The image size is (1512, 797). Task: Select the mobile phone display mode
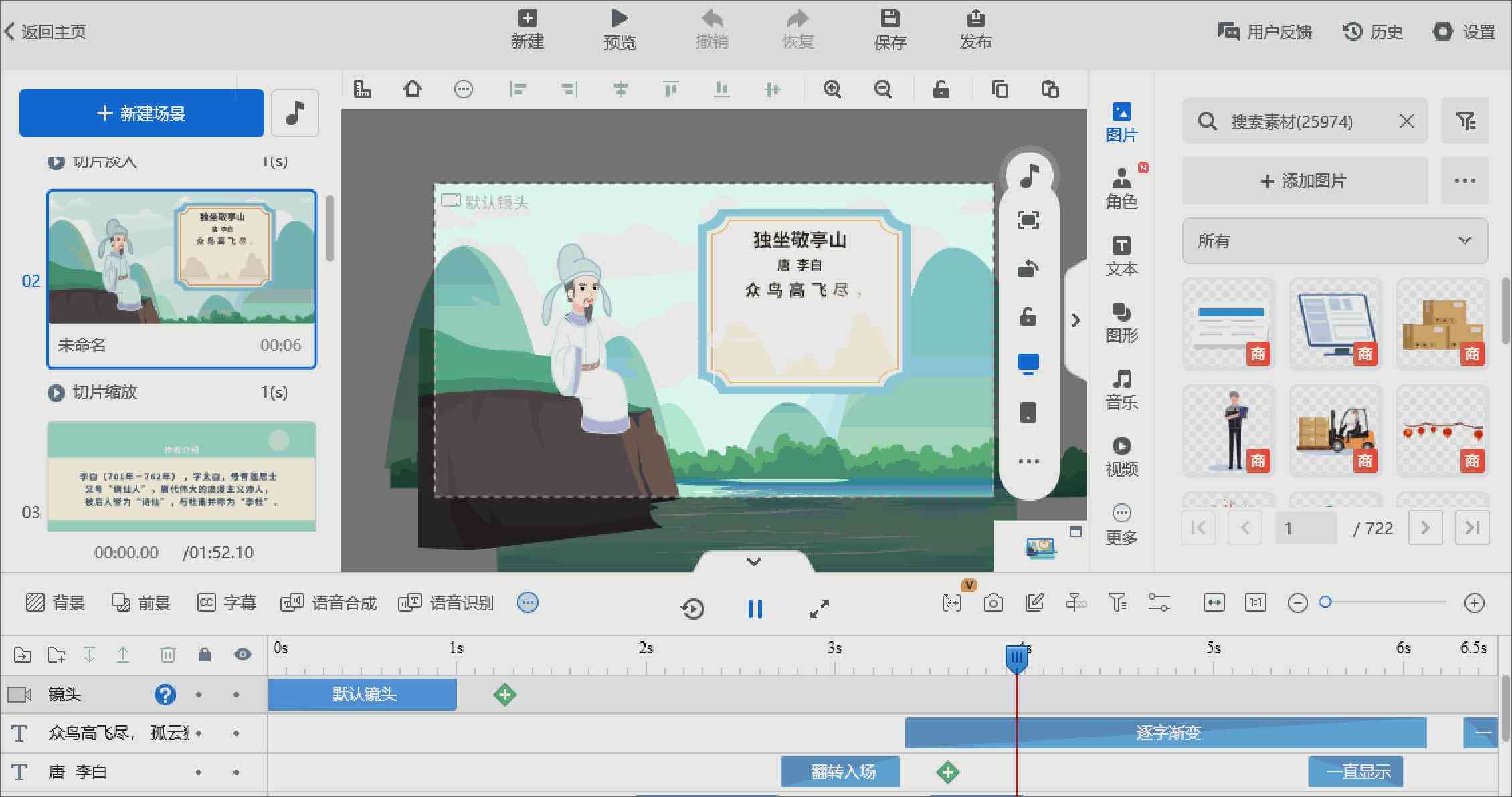[x=1028, y=413]
